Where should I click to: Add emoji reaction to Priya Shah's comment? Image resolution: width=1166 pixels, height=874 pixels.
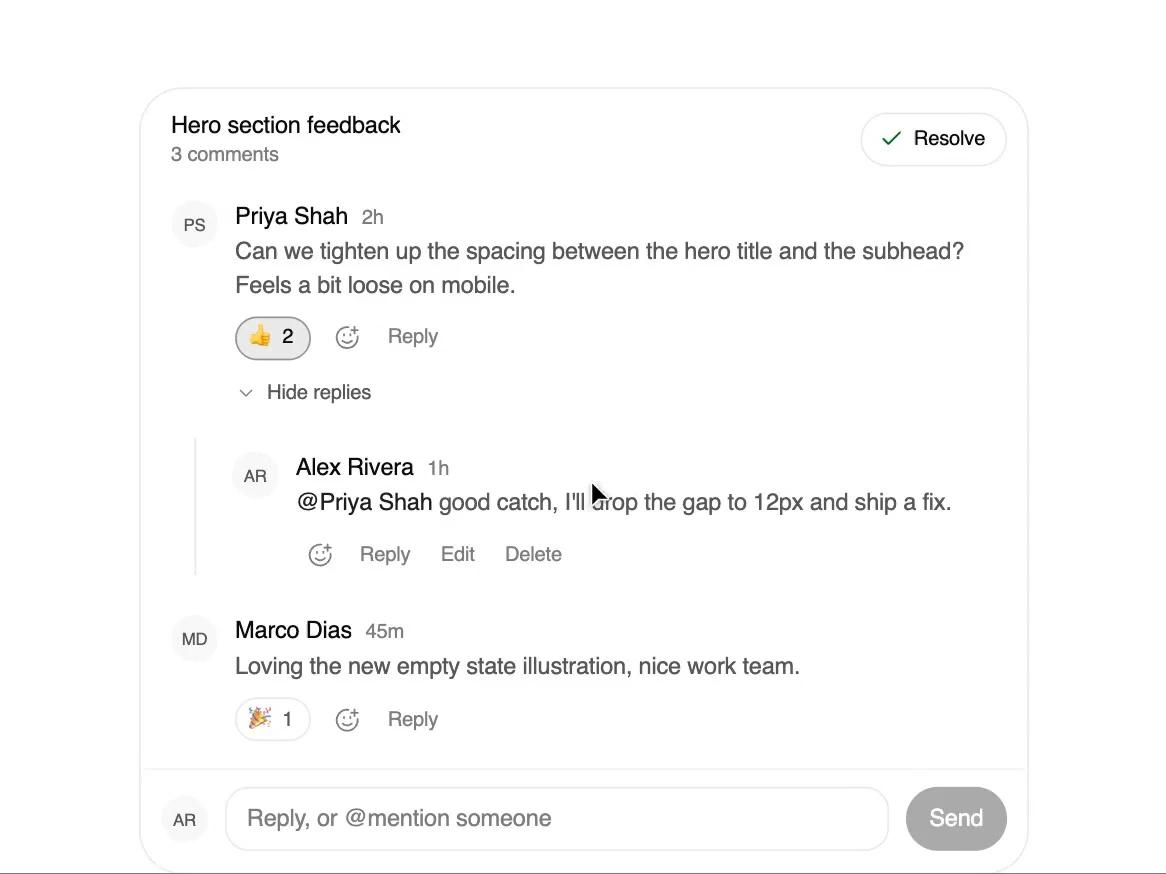tap(347, 337)
